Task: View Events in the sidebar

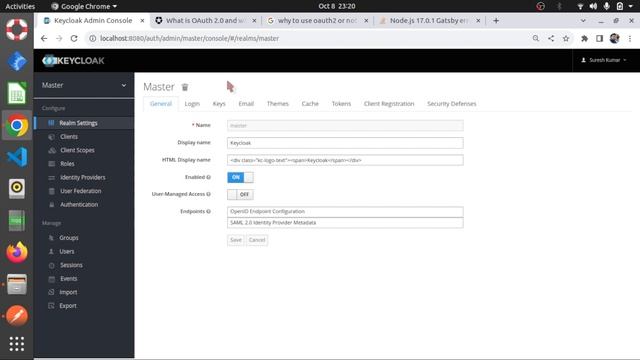Action: click(69, 278)
